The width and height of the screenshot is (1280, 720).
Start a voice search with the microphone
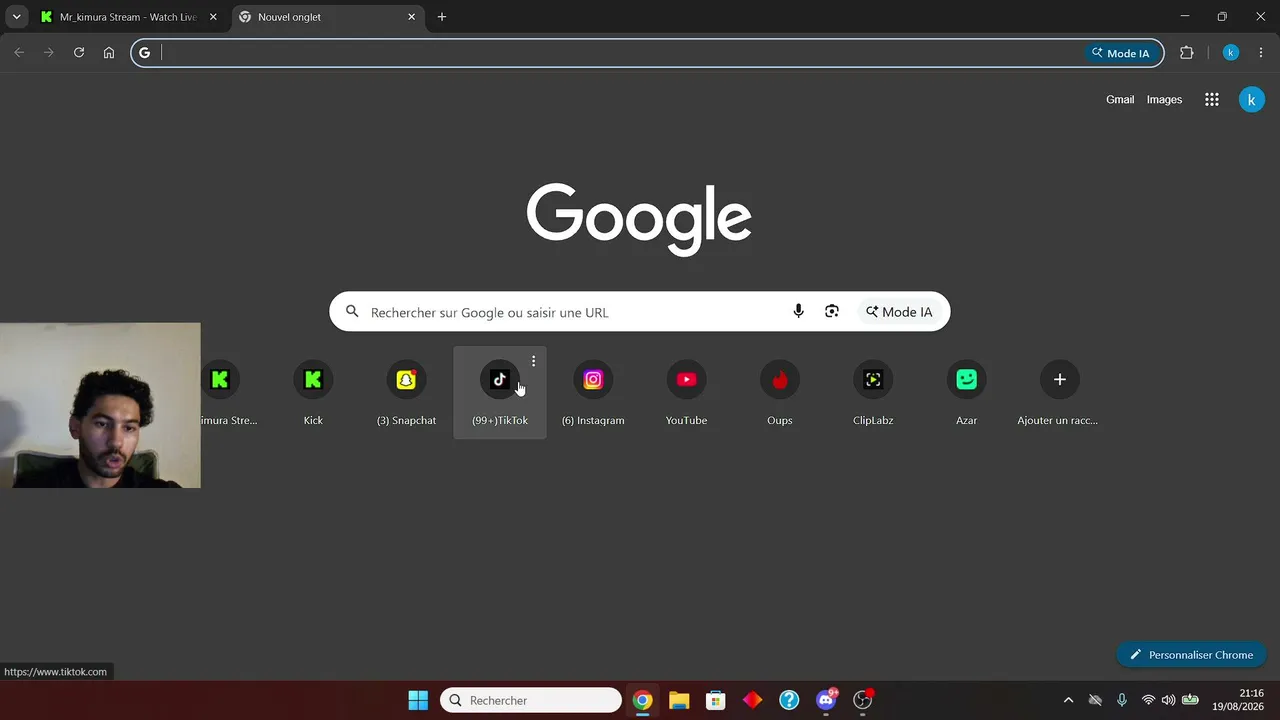798,312
